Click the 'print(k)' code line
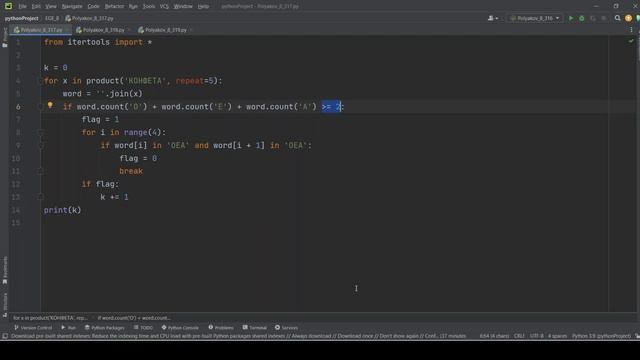 coord(62,210)
